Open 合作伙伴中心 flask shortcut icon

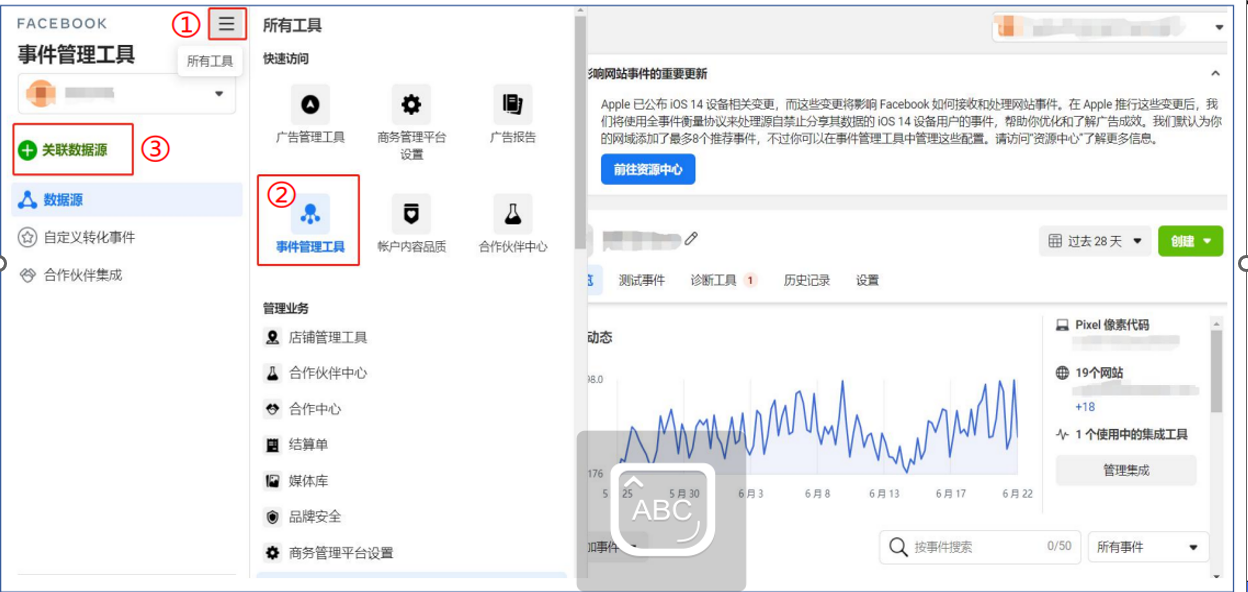(x=512, y=213)
